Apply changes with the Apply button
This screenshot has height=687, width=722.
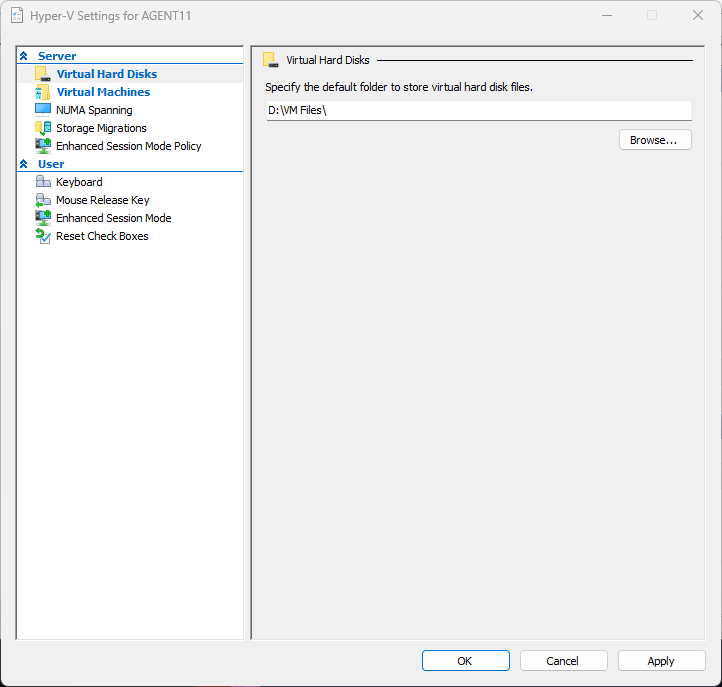coord(660,661)
